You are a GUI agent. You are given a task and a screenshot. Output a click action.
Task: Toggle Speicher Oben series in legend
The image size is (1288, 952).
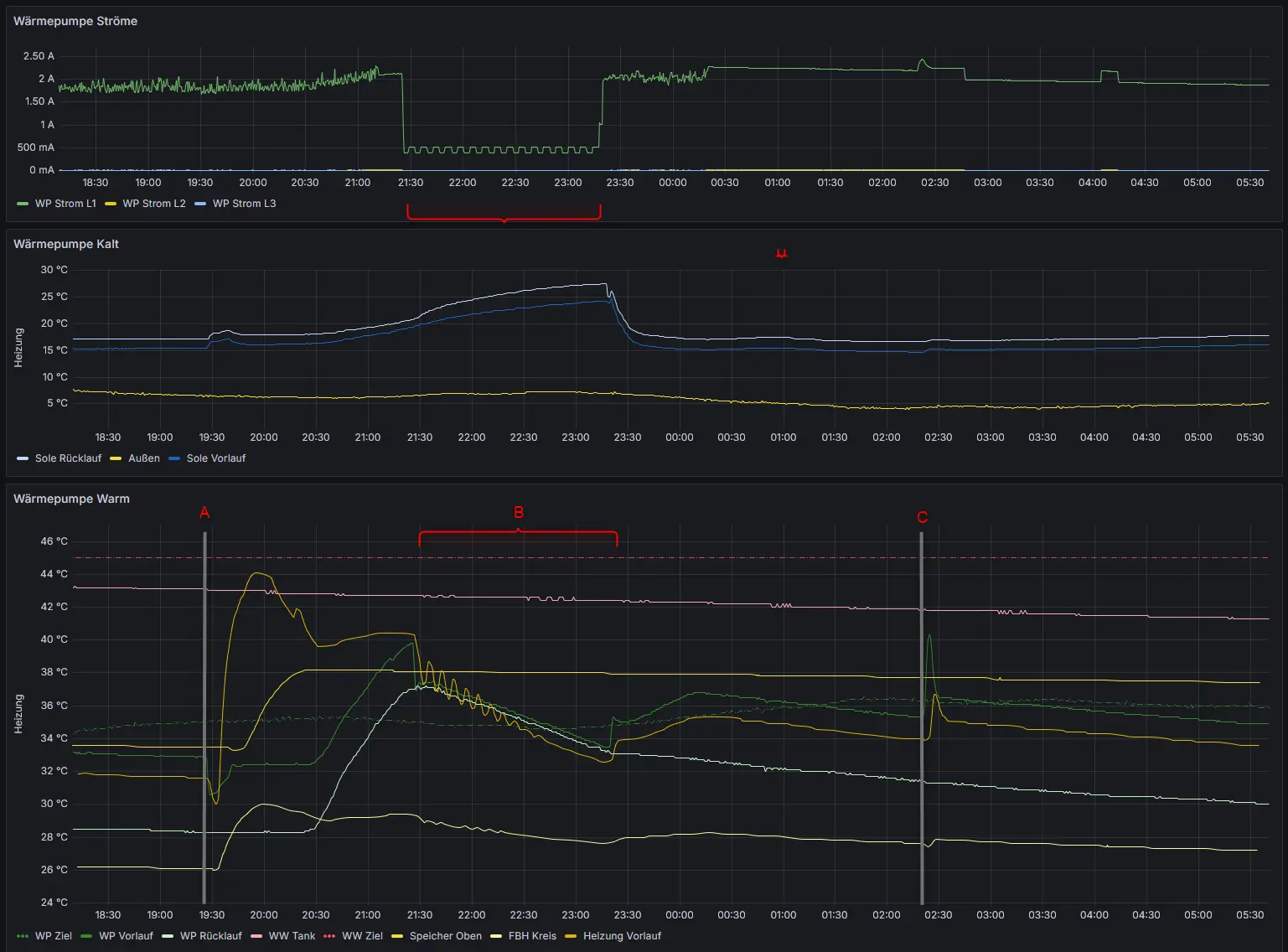pyautogui.click(x=446, y=936)
